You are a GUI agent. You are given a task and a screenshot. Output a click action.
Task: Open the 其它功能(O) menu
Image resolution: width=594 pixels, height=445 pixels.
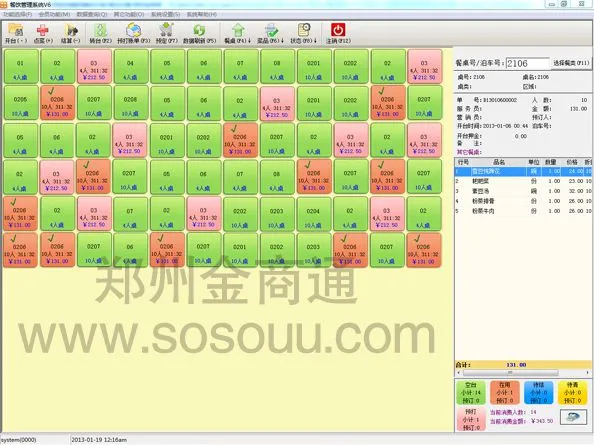(129, 14)
